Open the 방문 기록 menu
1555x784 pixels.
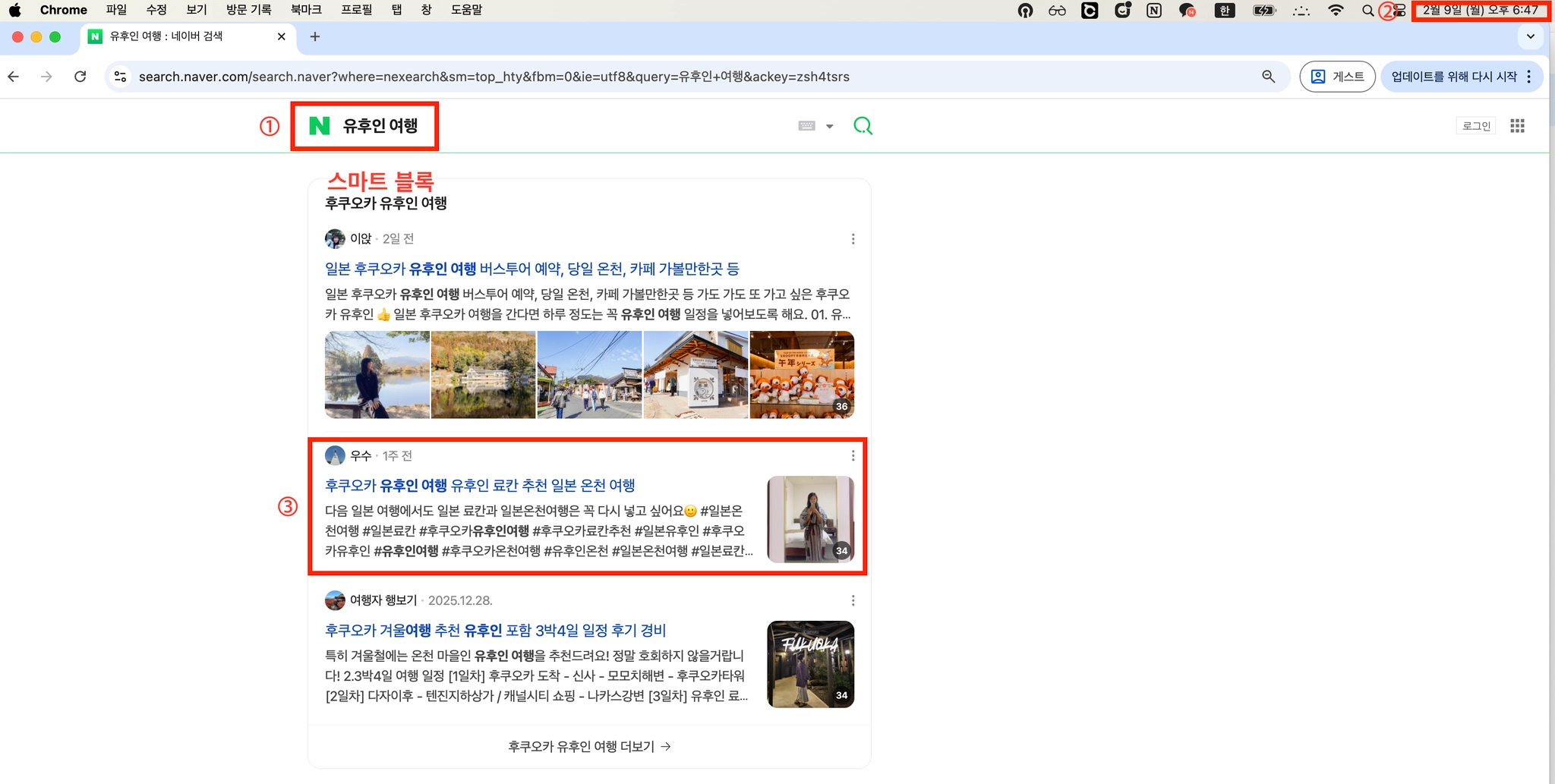pos(249,11)
